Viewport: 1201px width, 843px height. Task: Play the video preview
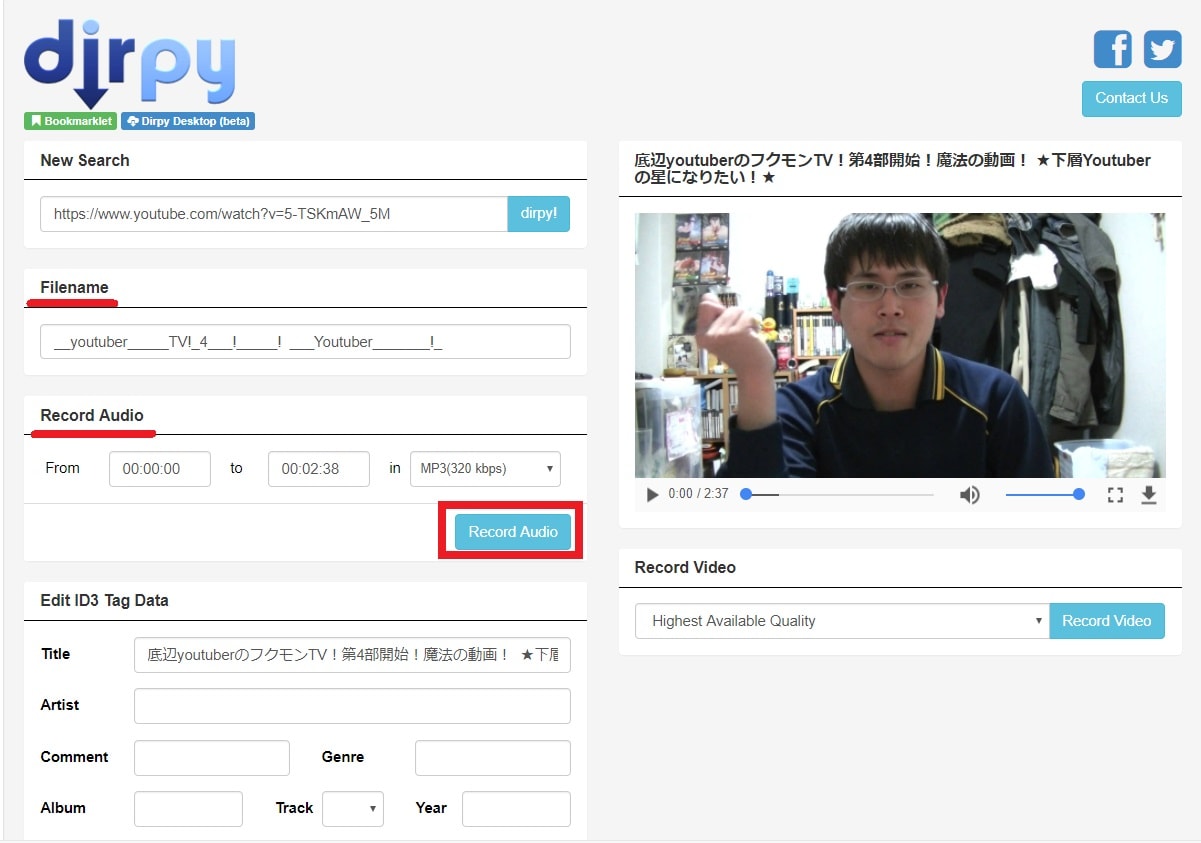click(x=653, y=495)
